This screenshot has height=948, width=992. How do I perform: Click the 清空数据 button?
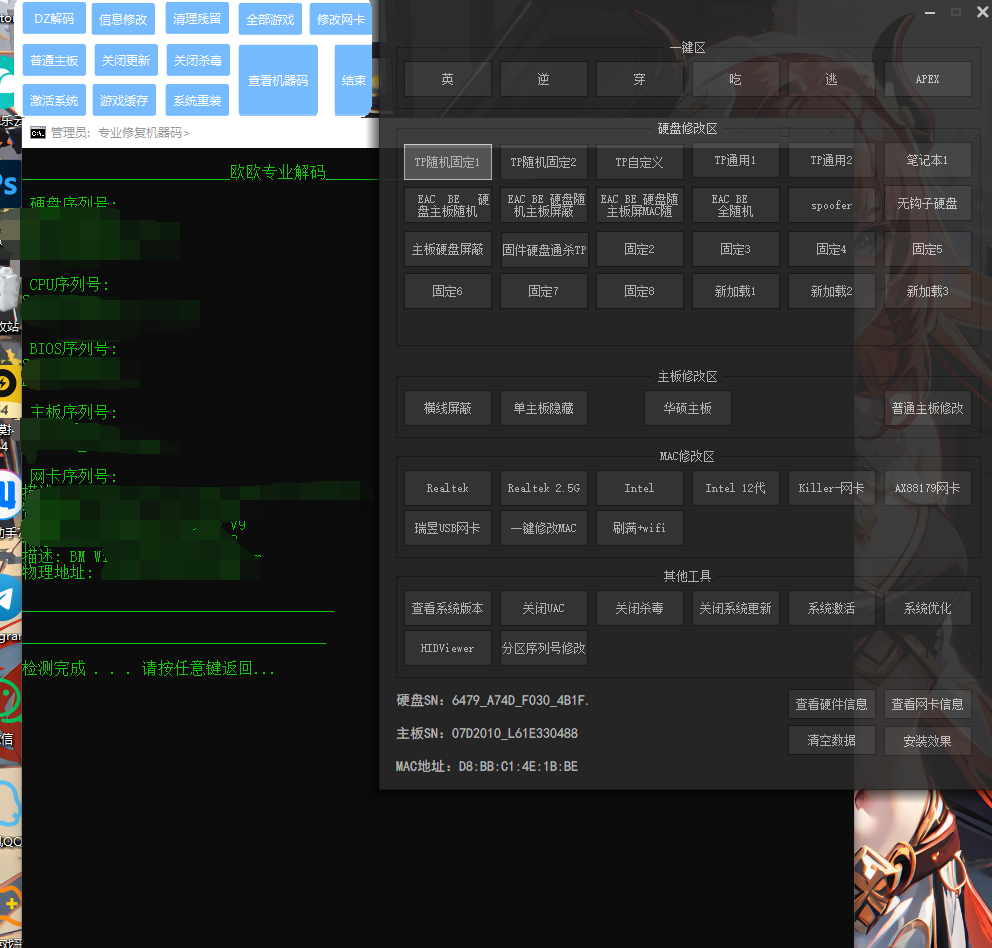[831, 741]
